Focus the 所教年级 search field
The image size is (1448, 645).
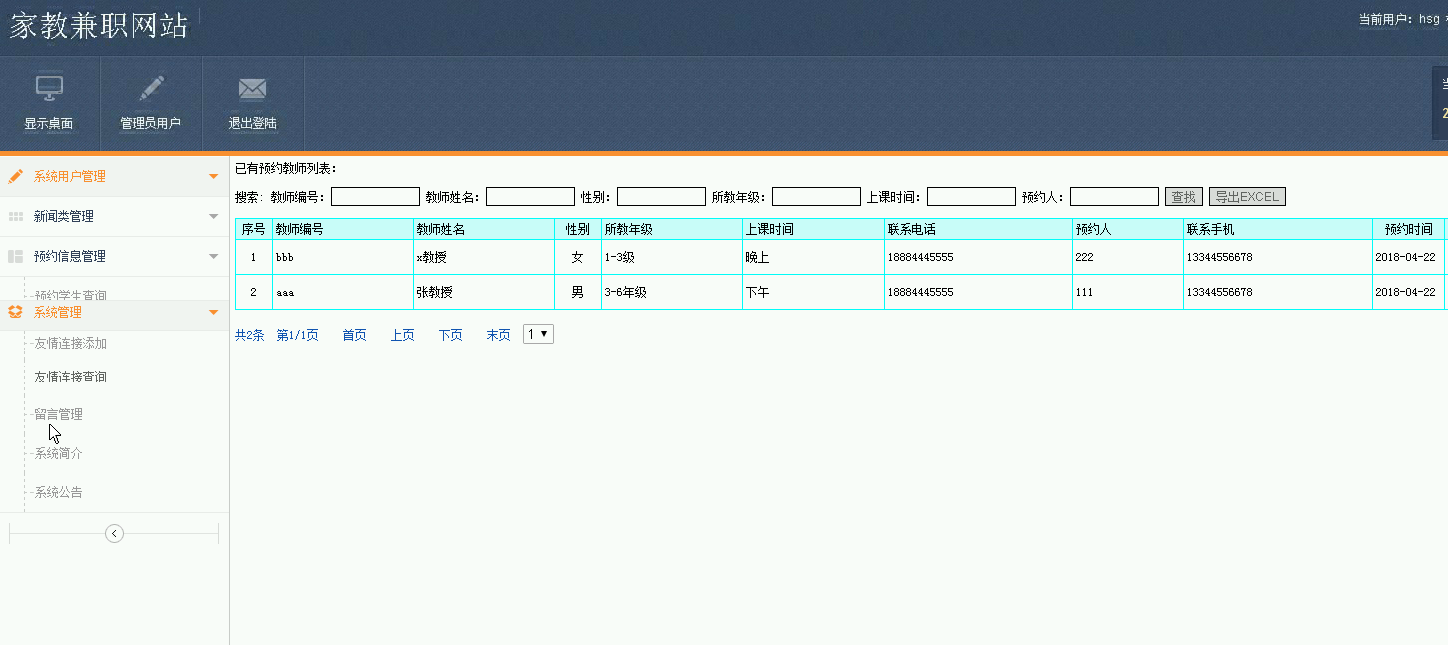(x=816, y=197)
